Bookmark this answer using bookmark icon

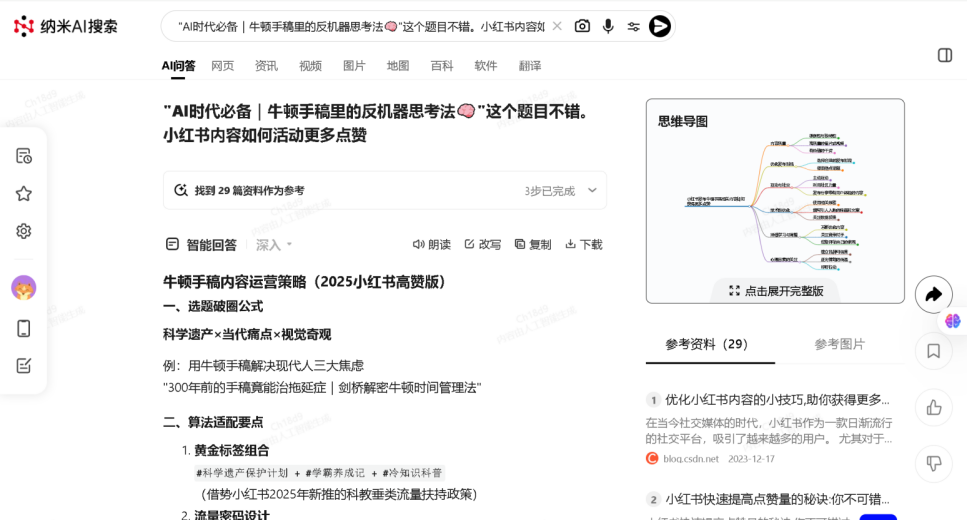[933, 351]
